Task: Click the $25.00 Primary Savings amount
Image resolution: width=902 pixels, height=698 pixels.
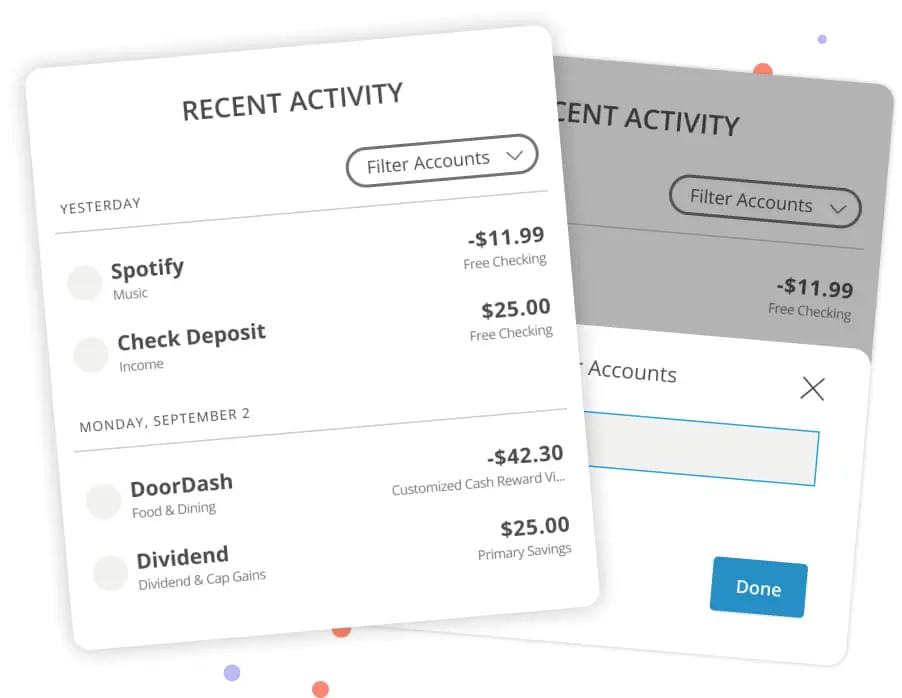Action: click(x=535, y=527)
